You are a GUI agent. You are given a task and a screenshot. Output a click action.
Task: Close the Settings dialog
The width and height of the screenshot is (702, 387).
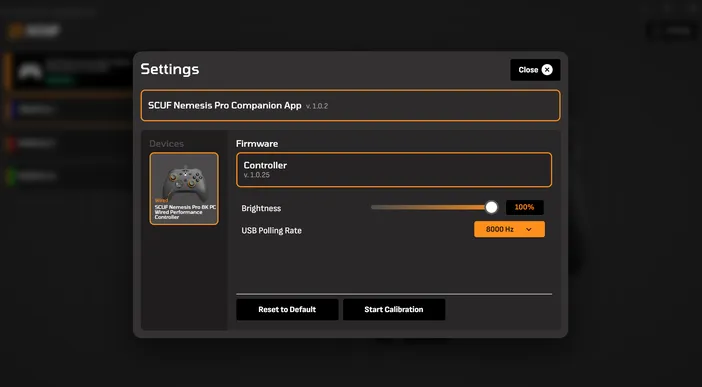pyautogui.click(x=535, y=70)
